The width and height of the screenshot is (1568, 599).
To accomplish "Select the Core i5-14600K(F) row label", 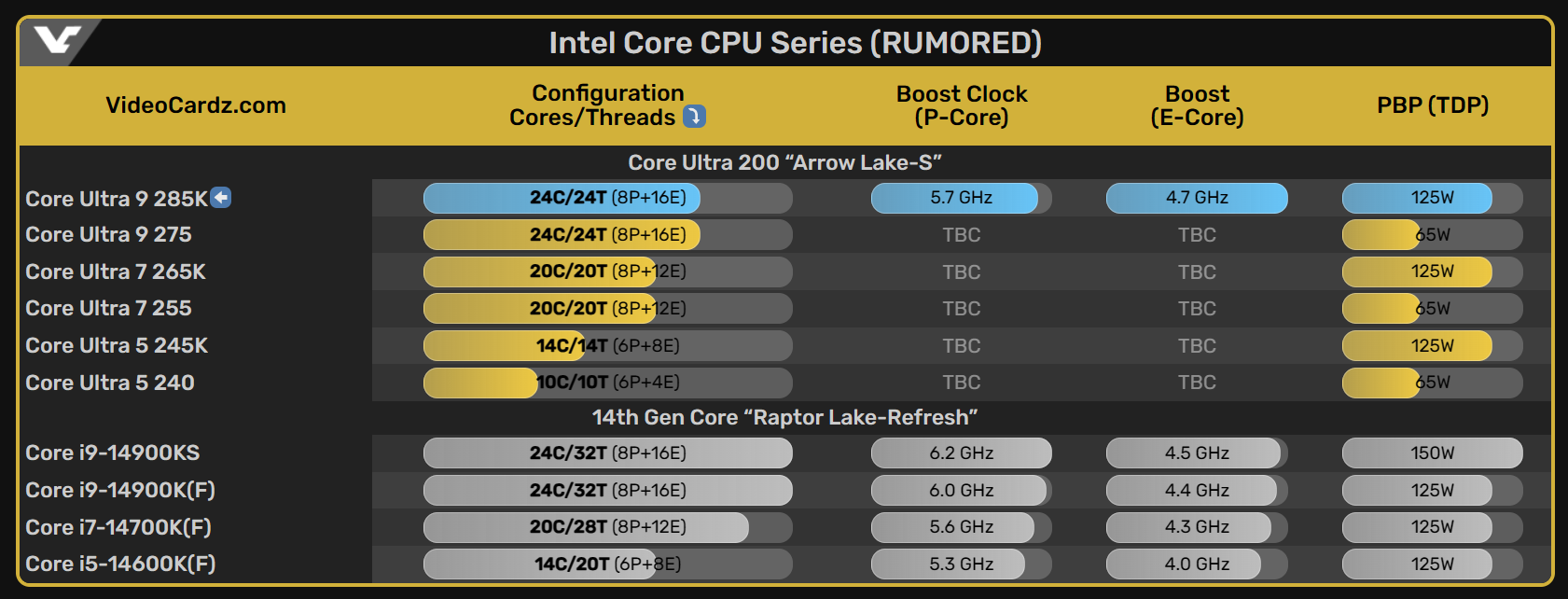I will coord(120,564).
